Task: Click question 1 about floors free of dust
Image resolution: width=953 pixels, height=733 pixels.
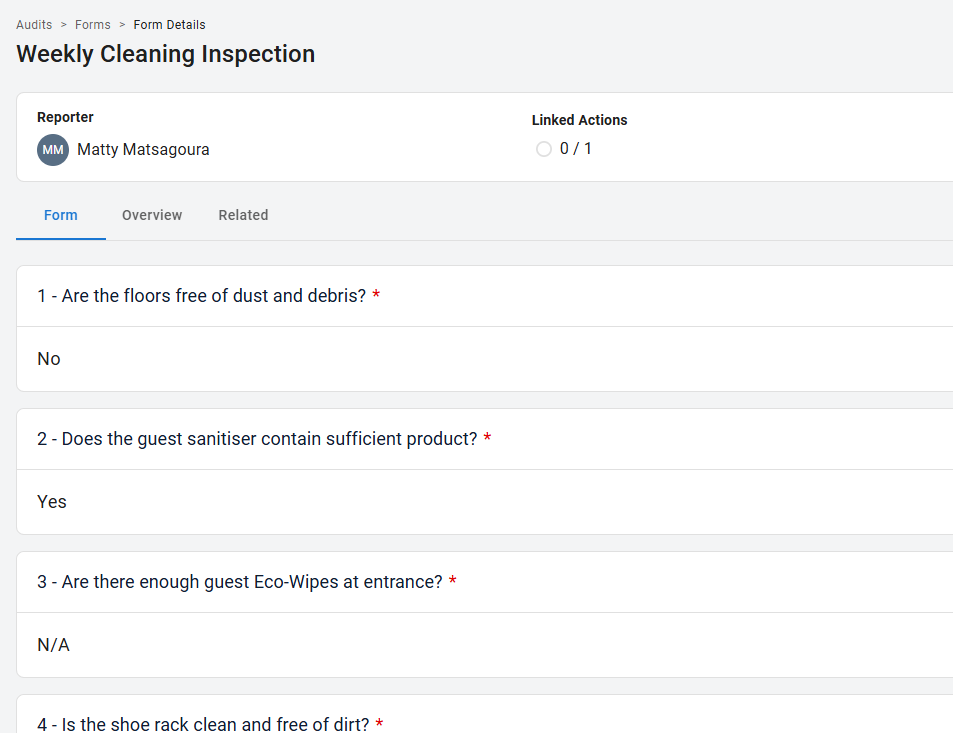Action: 202,296
